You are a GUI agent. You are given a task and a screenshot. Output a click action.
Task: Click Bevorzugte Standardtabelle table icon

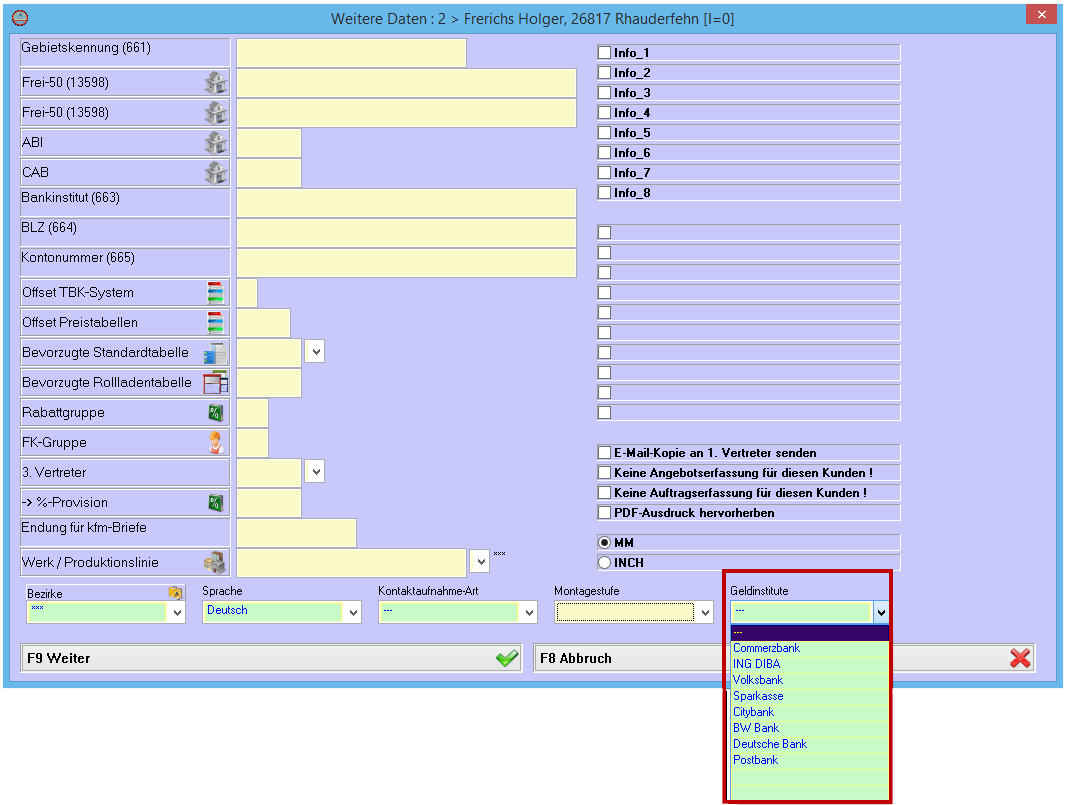point(216,353)
